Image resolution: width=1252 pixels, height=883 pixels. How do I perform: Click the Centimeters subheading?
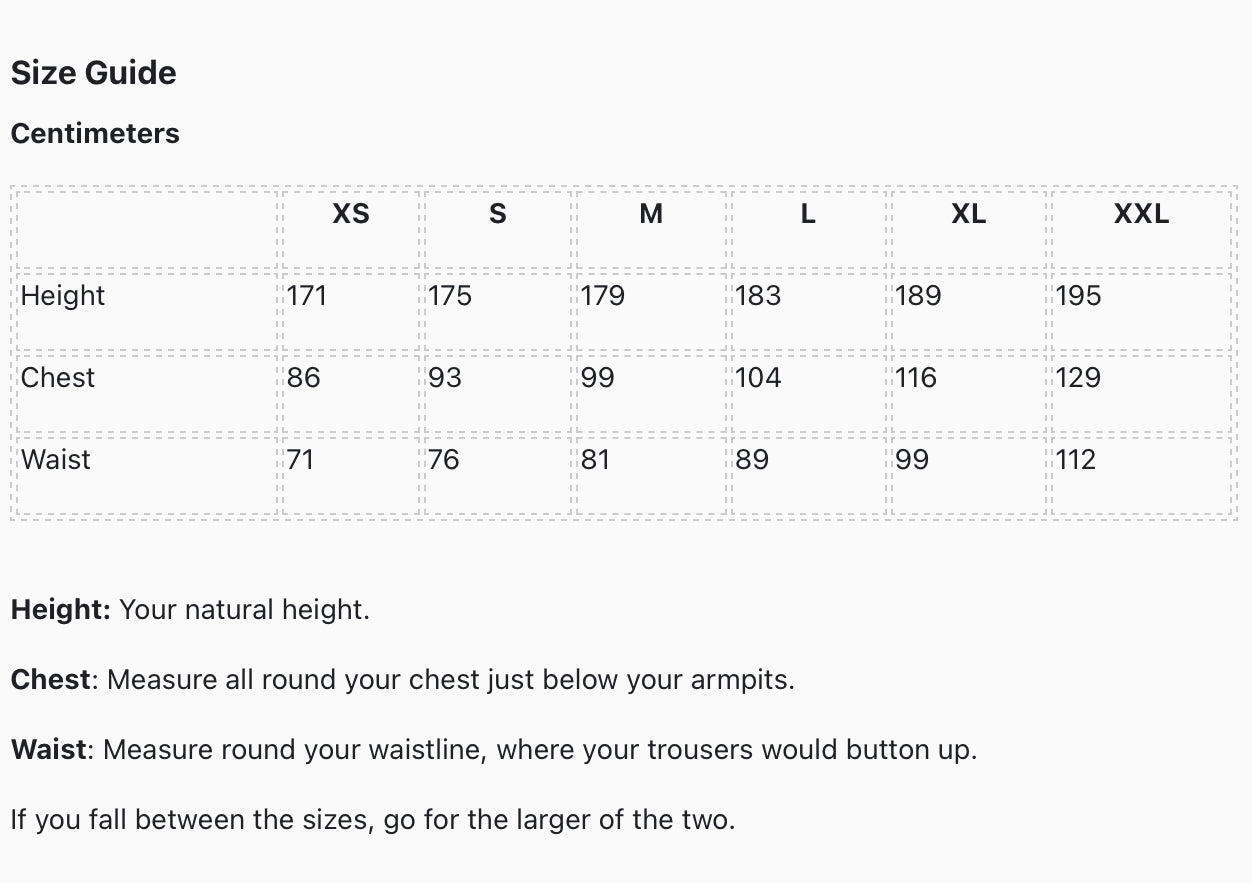(95, 134)
